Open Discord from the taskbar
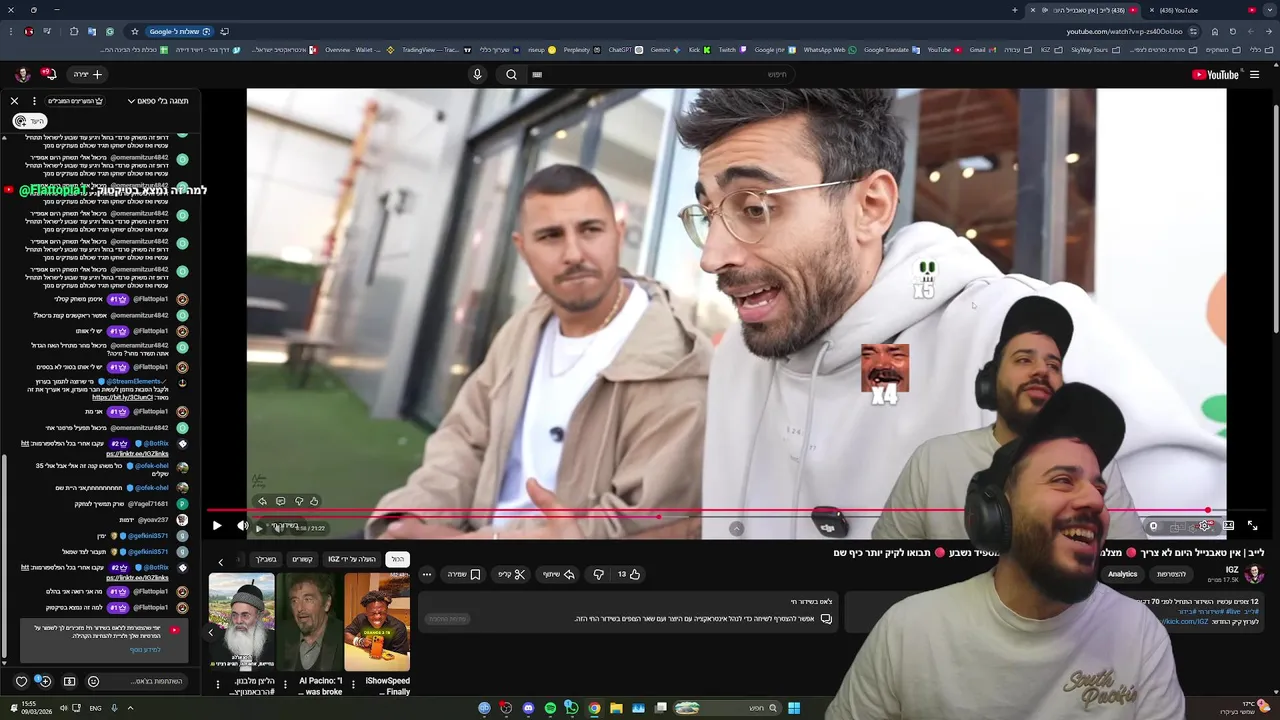The height and width of the screenshot is (720, 1280). click(528, 708)
